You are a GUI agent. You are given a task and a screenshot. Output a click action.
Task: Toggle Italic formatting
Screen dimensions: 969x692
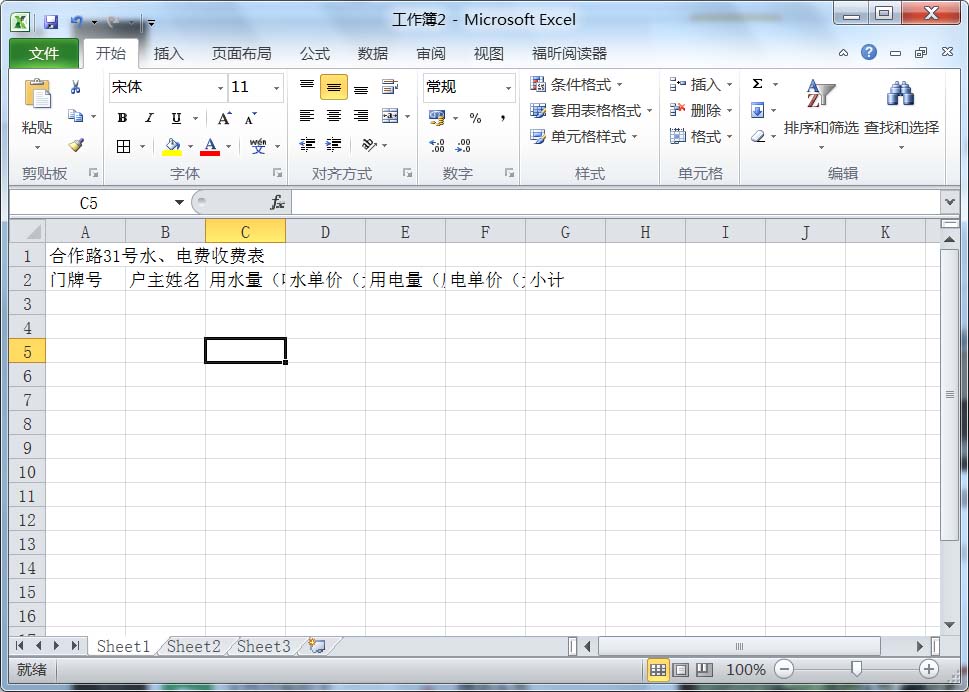click(149, 118)
